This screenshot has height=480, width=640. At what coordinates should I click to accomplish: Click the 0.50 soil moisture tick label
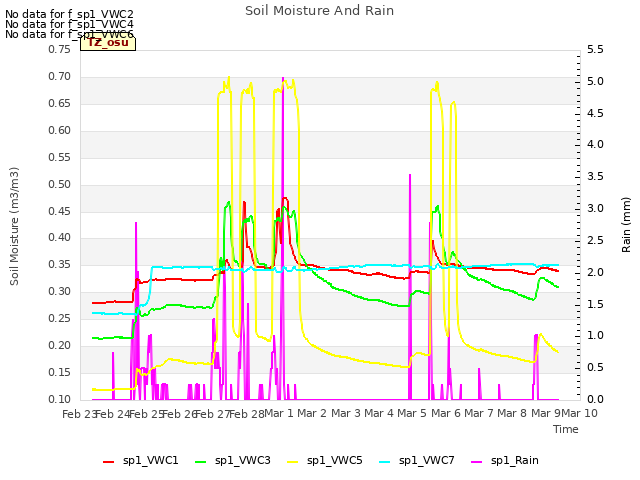click(60, 184)
